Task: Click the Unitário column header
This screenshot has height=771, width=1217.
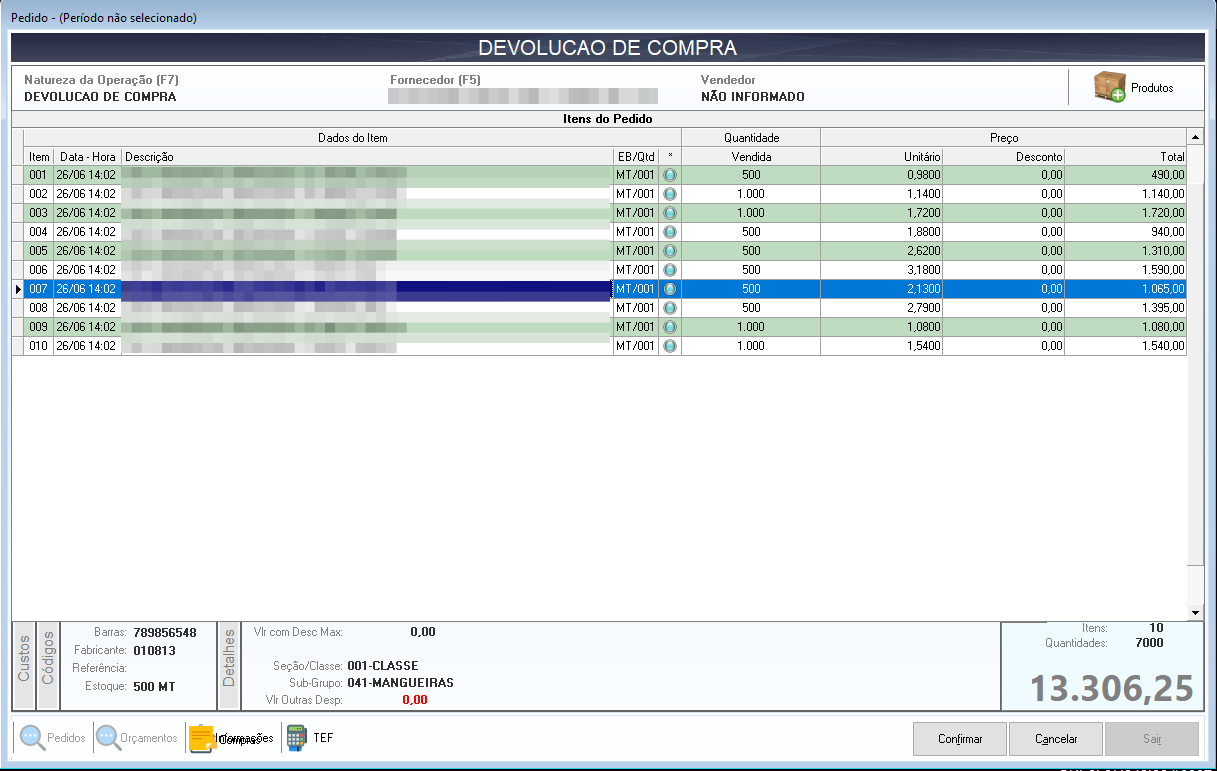Action: (881, 157)
